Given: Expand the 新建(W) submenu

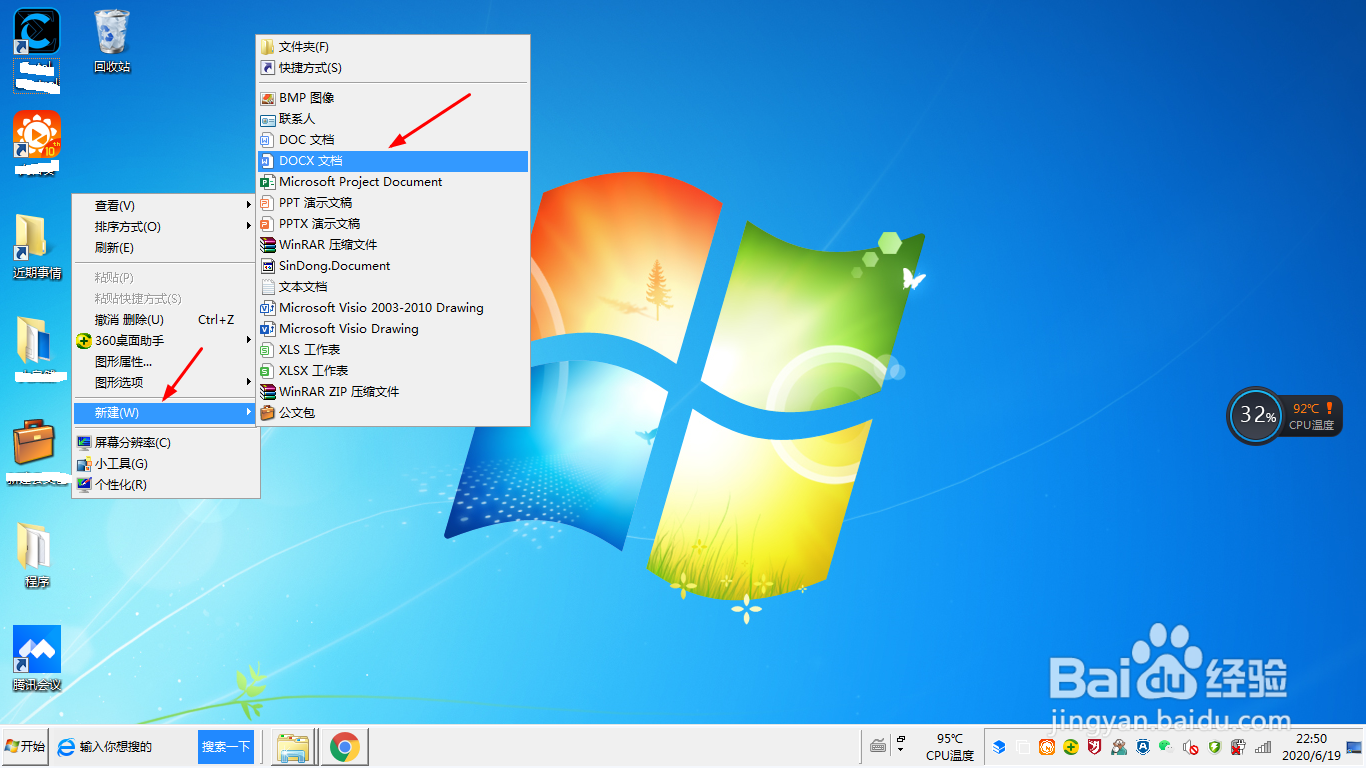Looking at the screenshot, I should [x=165, y=412].
